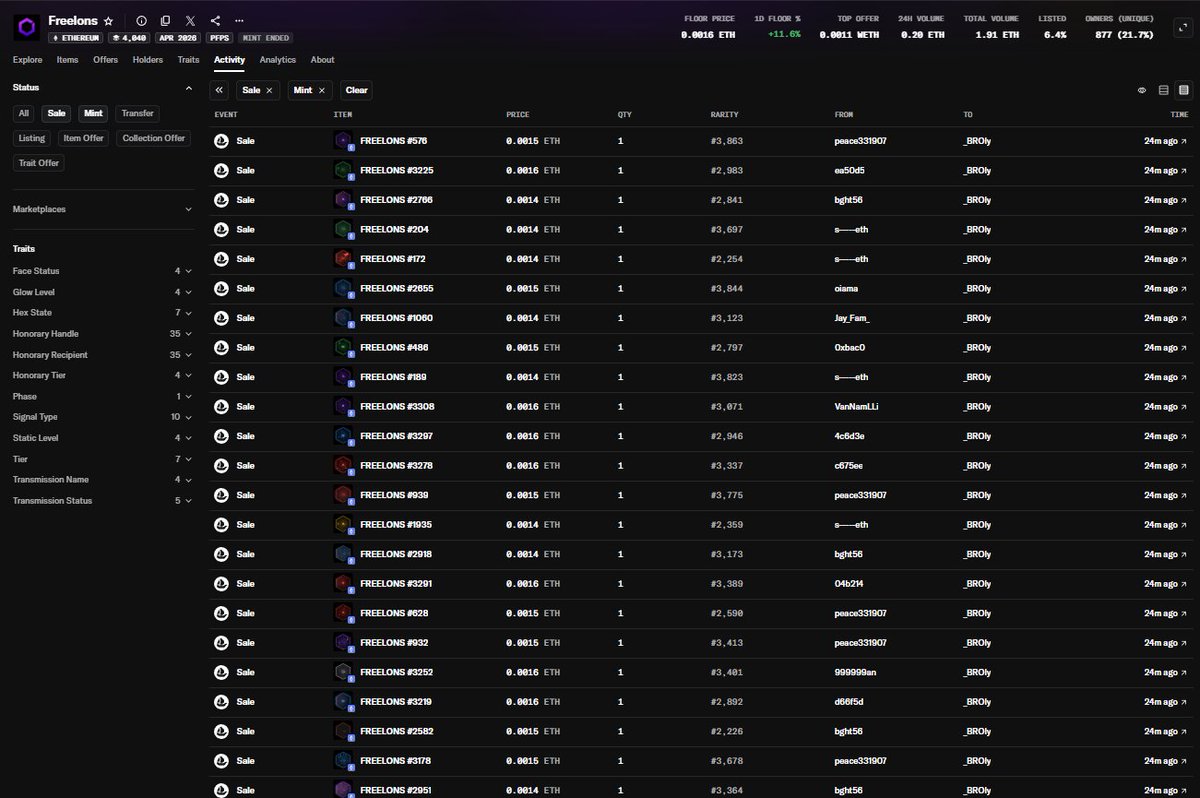This screenshot has height=798, width=1200.
Task: Click the 4,040 supply badge
Action: coord(129,38)
